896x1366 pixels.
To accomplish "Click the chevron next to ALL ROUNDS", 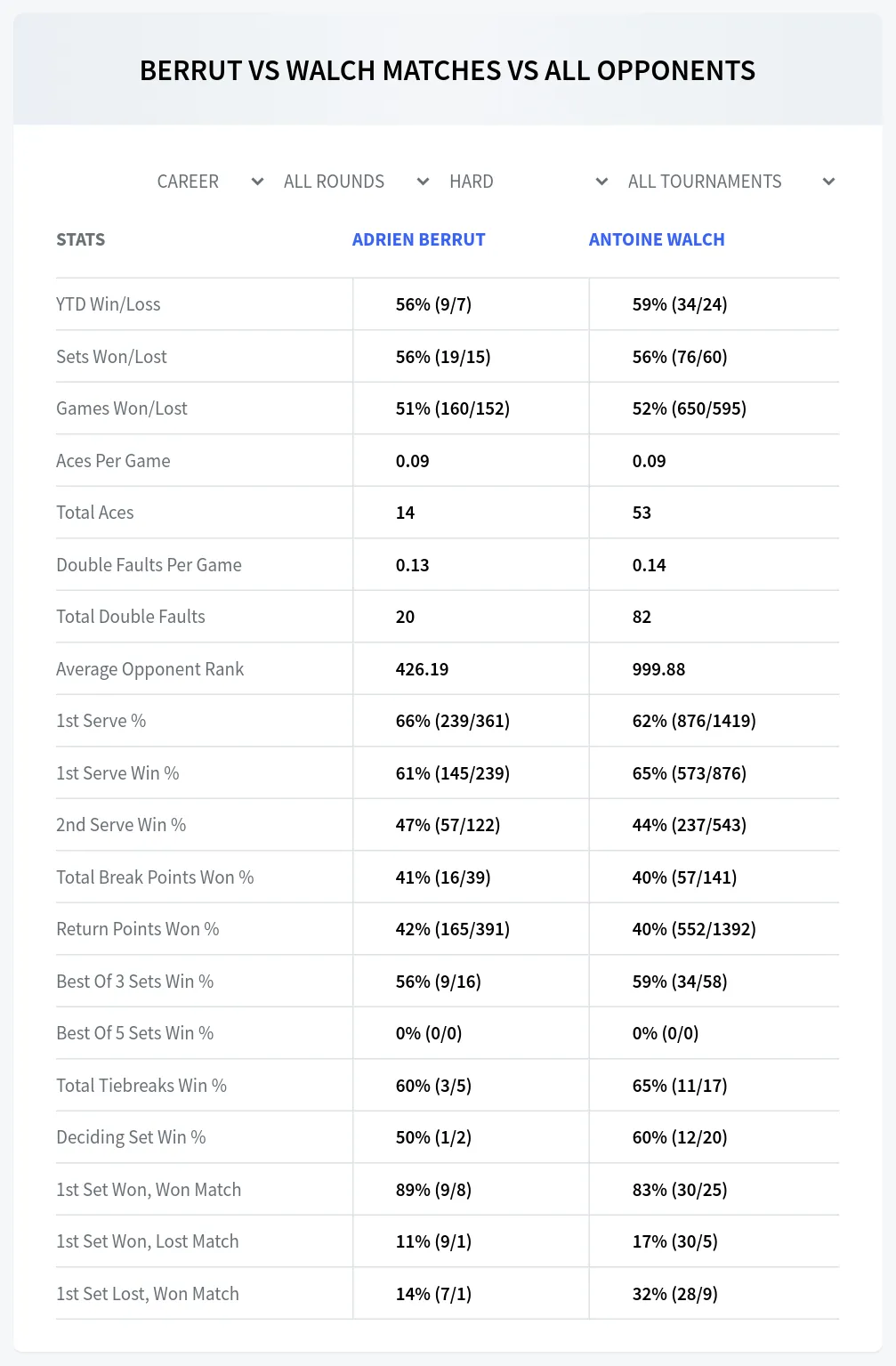I will [x=424, y=182].
